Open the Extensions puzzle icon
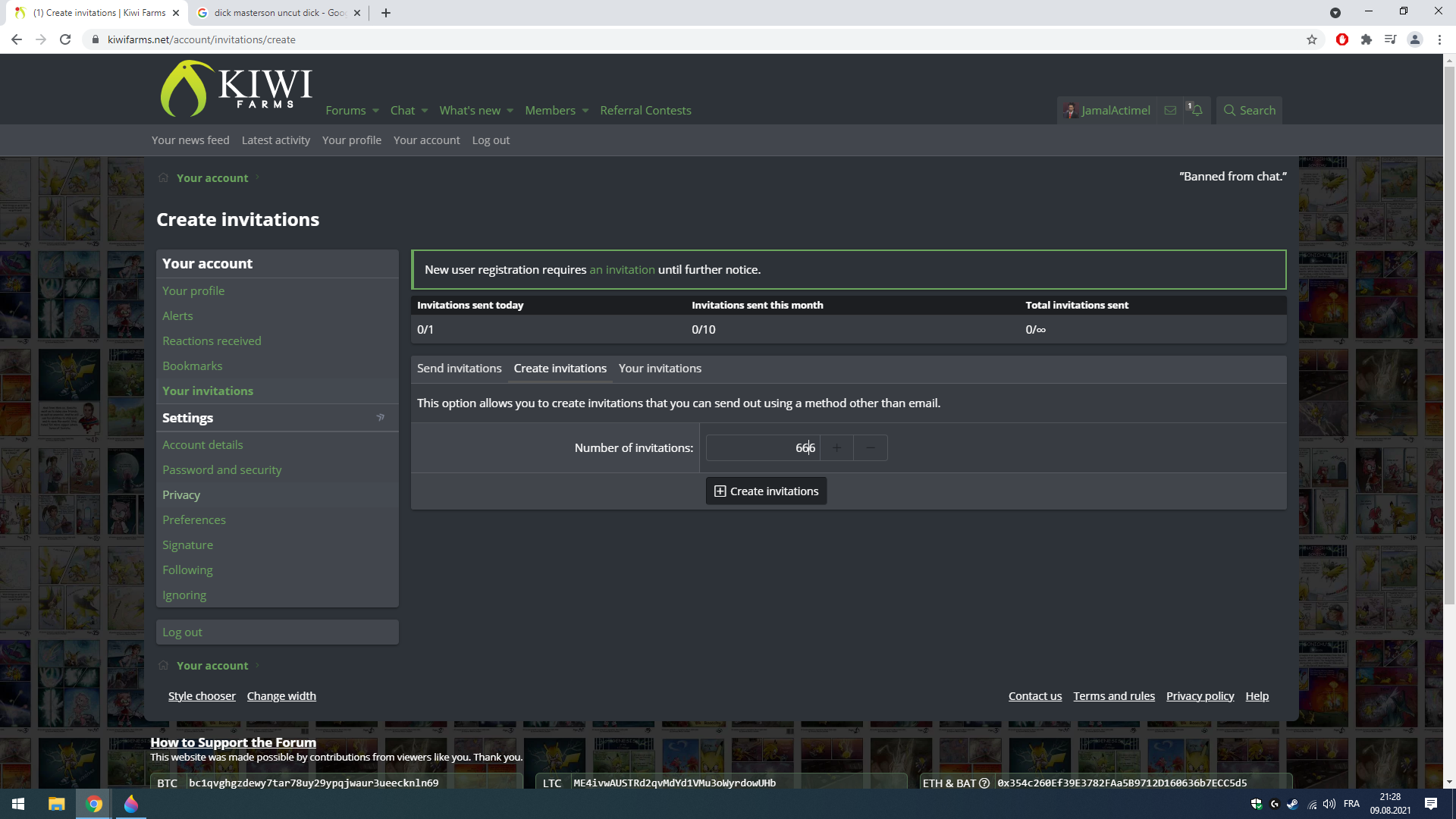Viewport: 1456px width, 819px height. pyautogui.click(x=1367, y=39)
